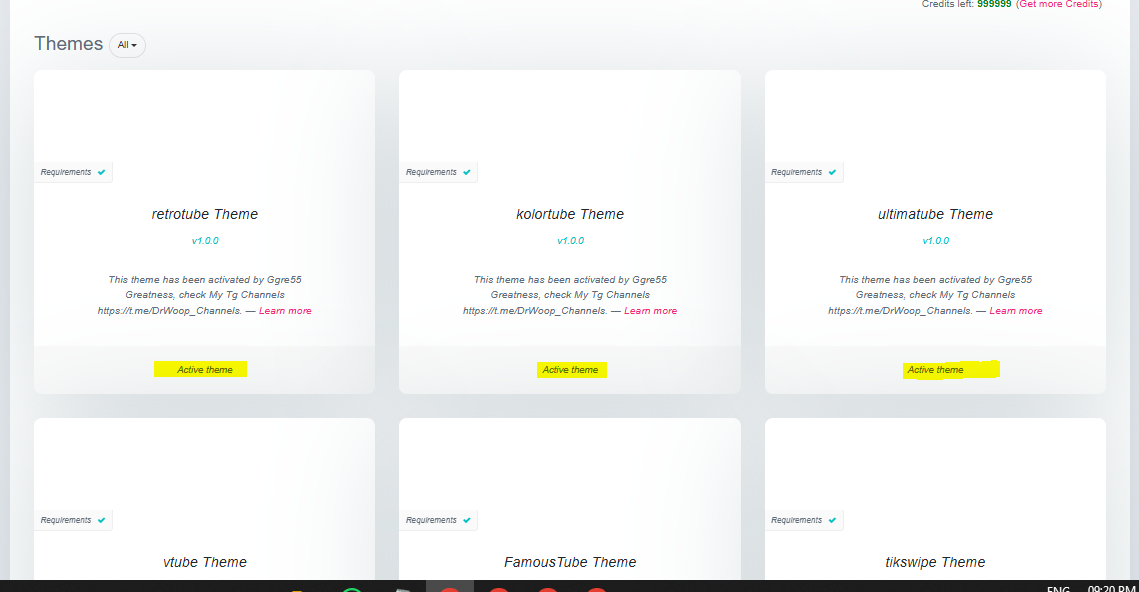Click Active theme button on kolortube card

pos(572,370)
